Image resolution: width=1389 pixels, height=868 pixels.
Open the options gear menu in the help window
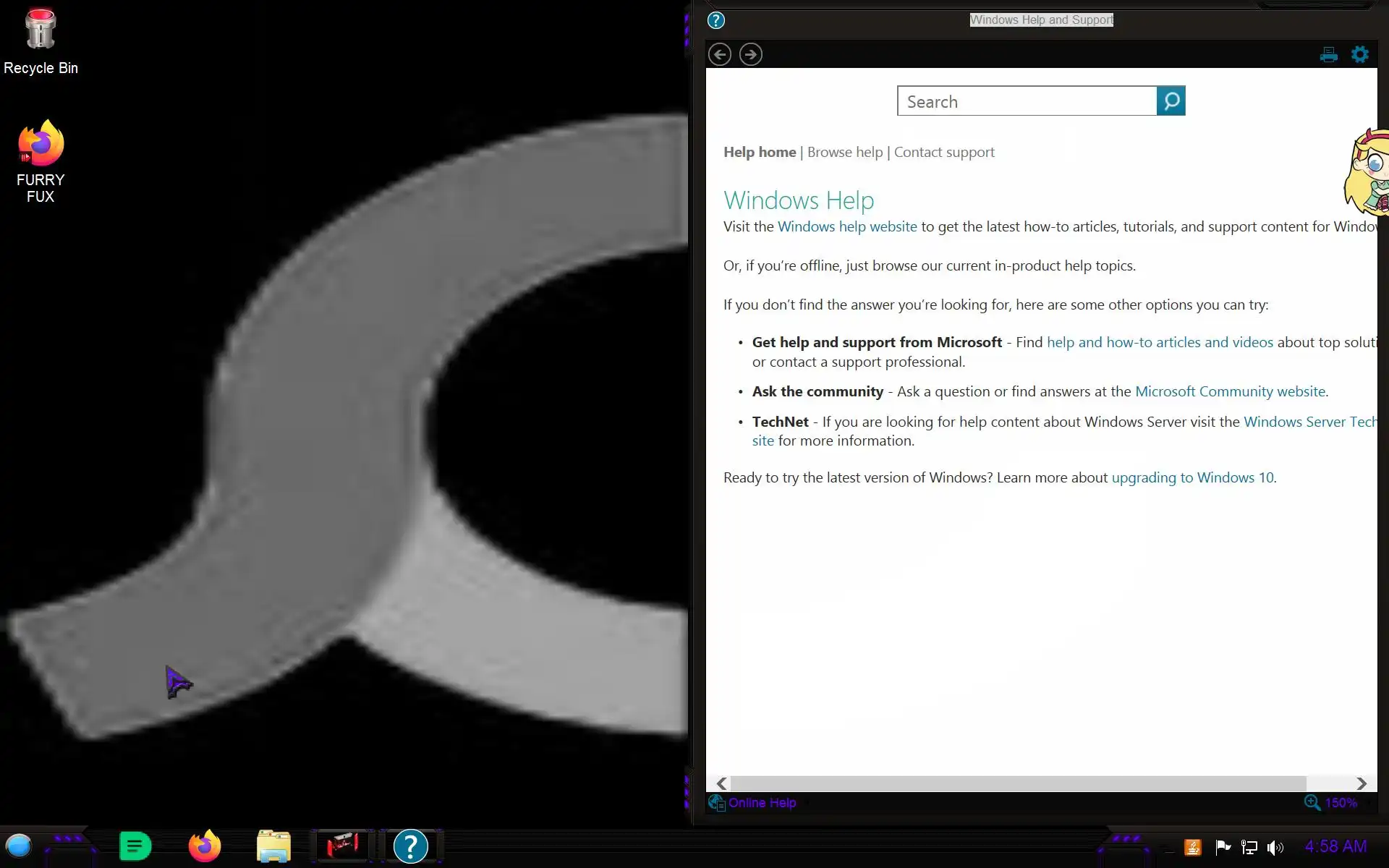click(1360, 54)
